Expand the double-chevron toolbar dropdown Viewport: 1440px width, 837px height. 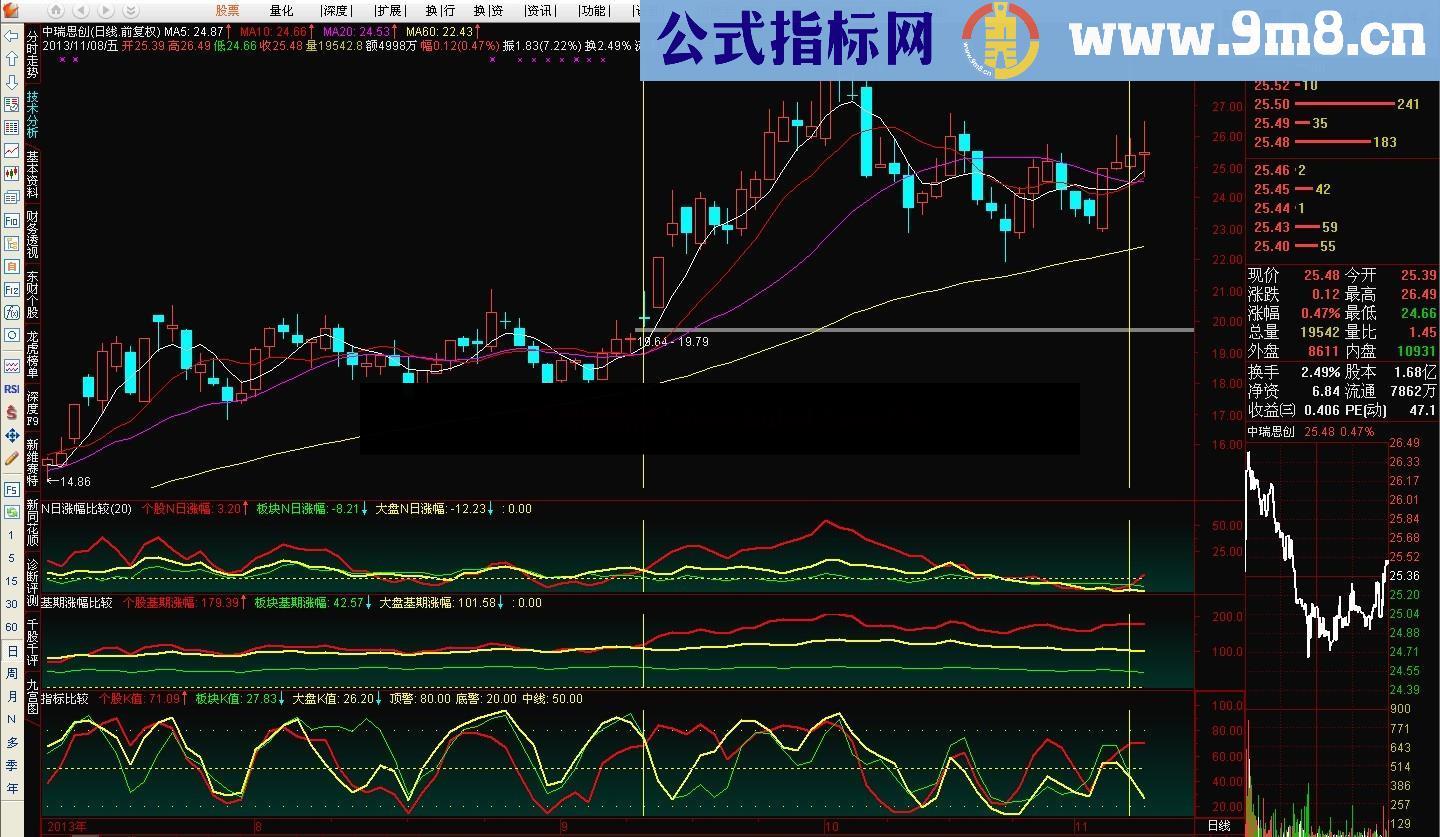[131, 10]
